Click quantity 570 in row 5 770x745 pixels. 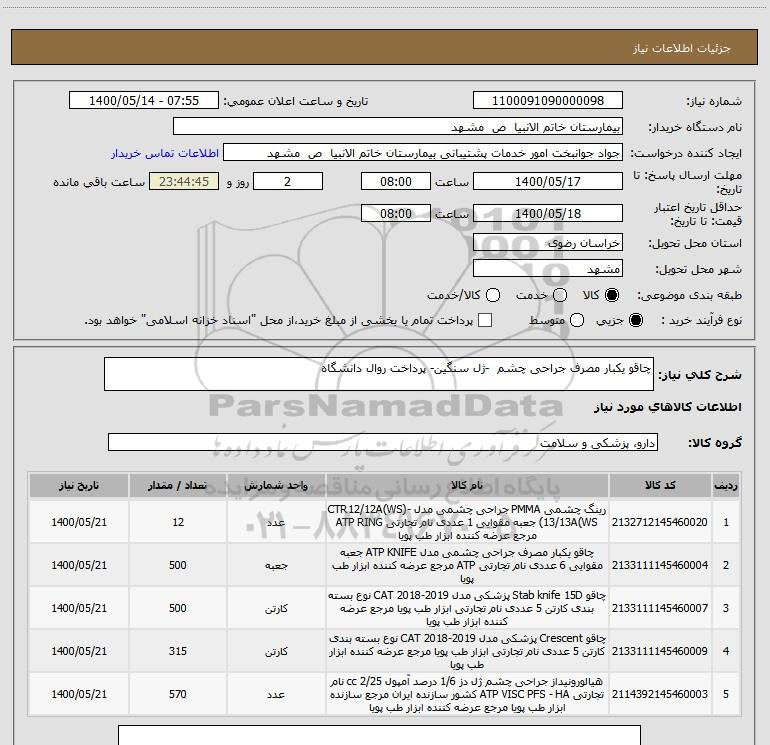pyautogui.click(x=178, y=694)
